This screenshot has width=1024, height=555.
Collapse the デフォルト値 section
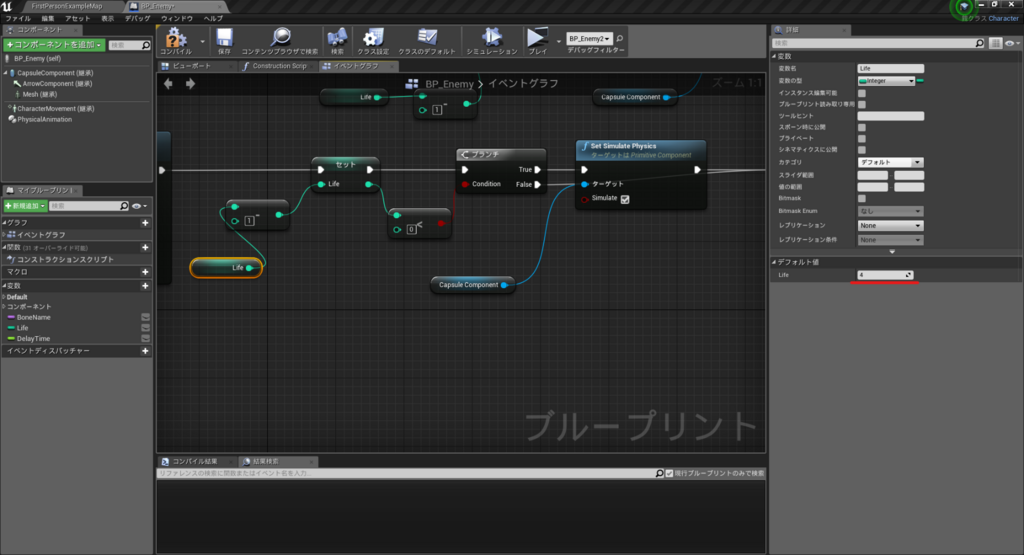pos(775,262)
